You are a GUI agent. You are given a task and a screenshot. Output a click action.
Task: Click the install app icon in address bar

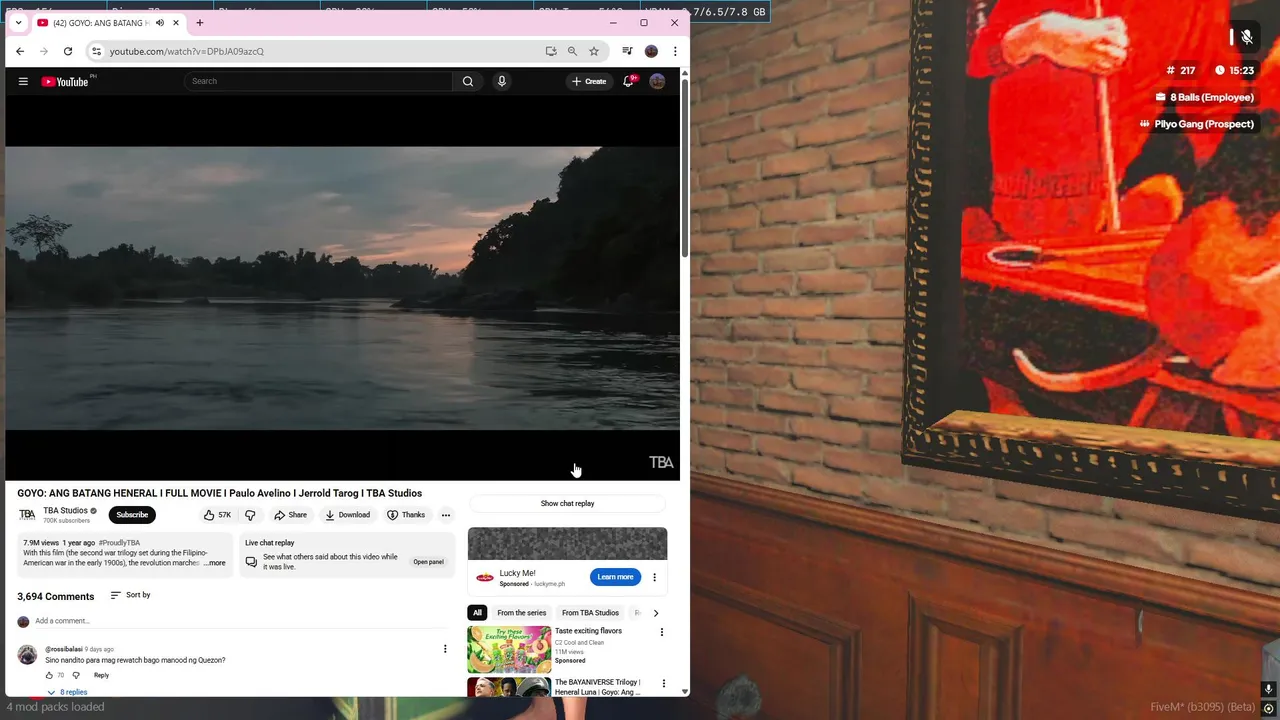(x=551, y=51)
